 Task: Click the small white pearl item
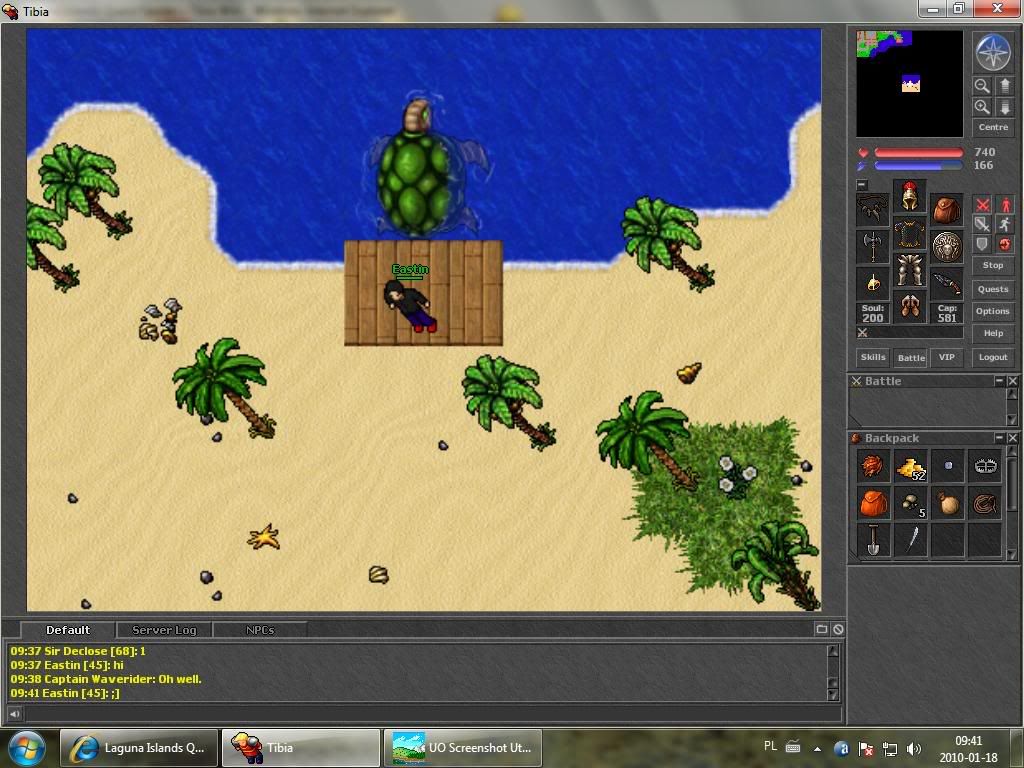948,466
